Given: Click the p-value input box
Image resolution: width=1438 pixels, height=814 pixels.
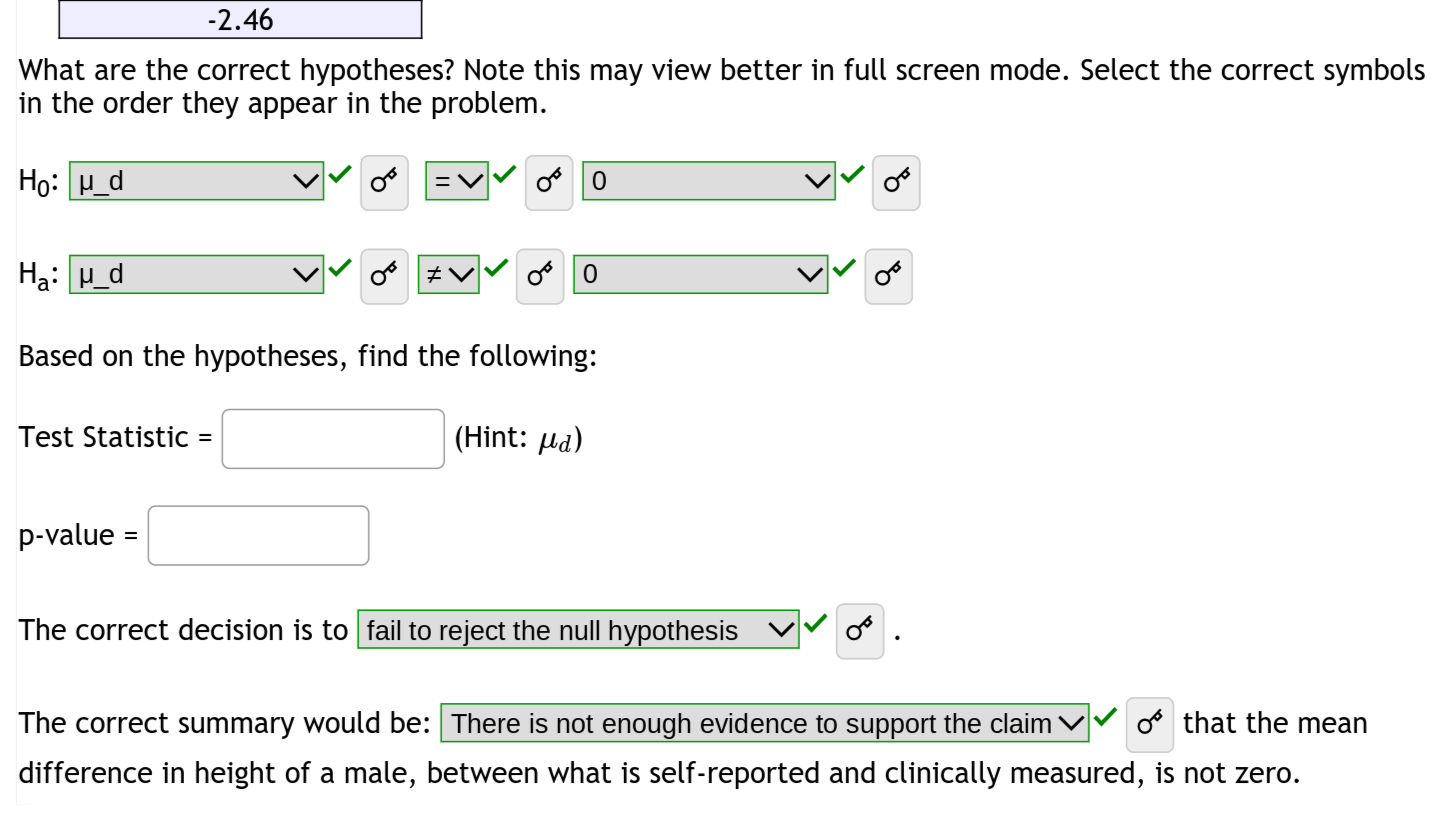Looking at the screenshot, I should point(258,535).
